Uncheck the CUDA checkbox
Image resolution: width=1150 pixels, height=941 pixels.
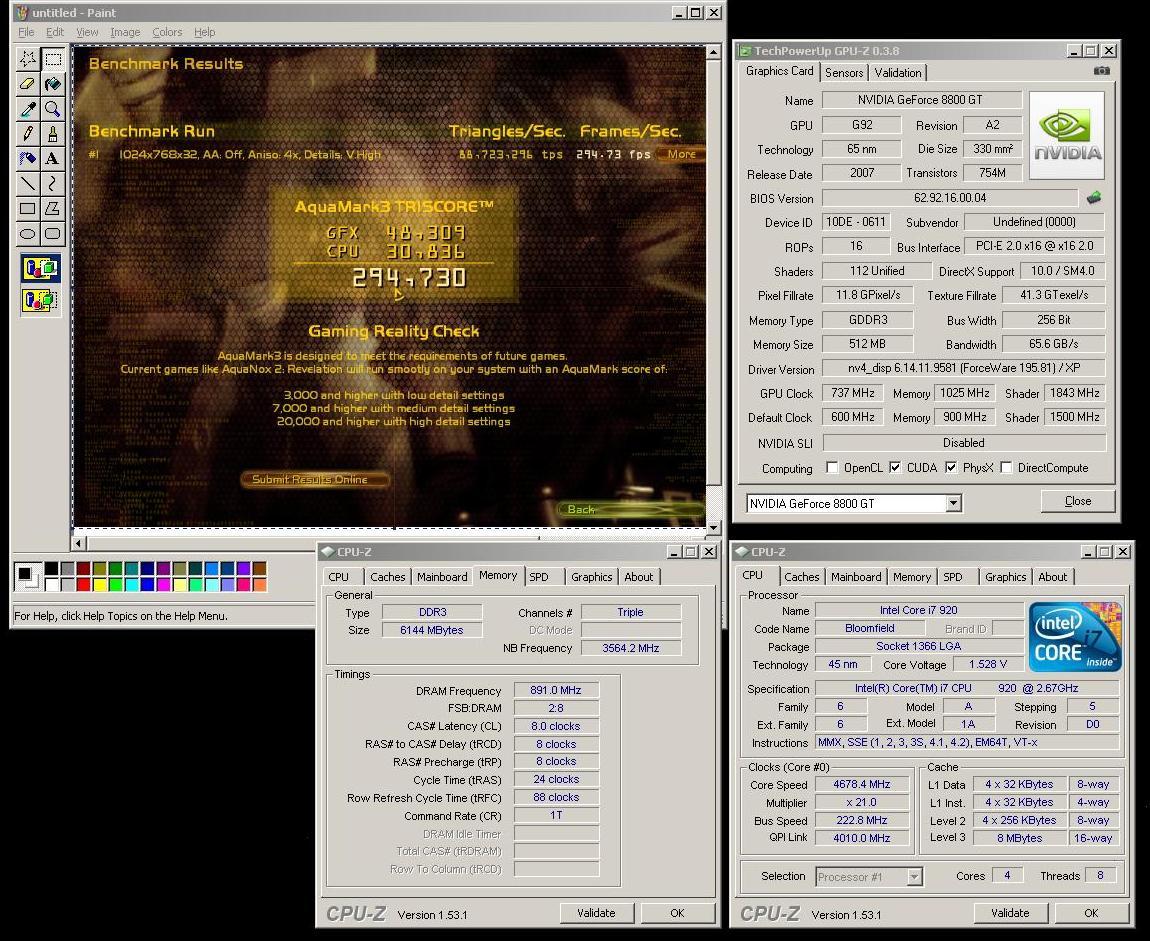(x=895, y=467)
